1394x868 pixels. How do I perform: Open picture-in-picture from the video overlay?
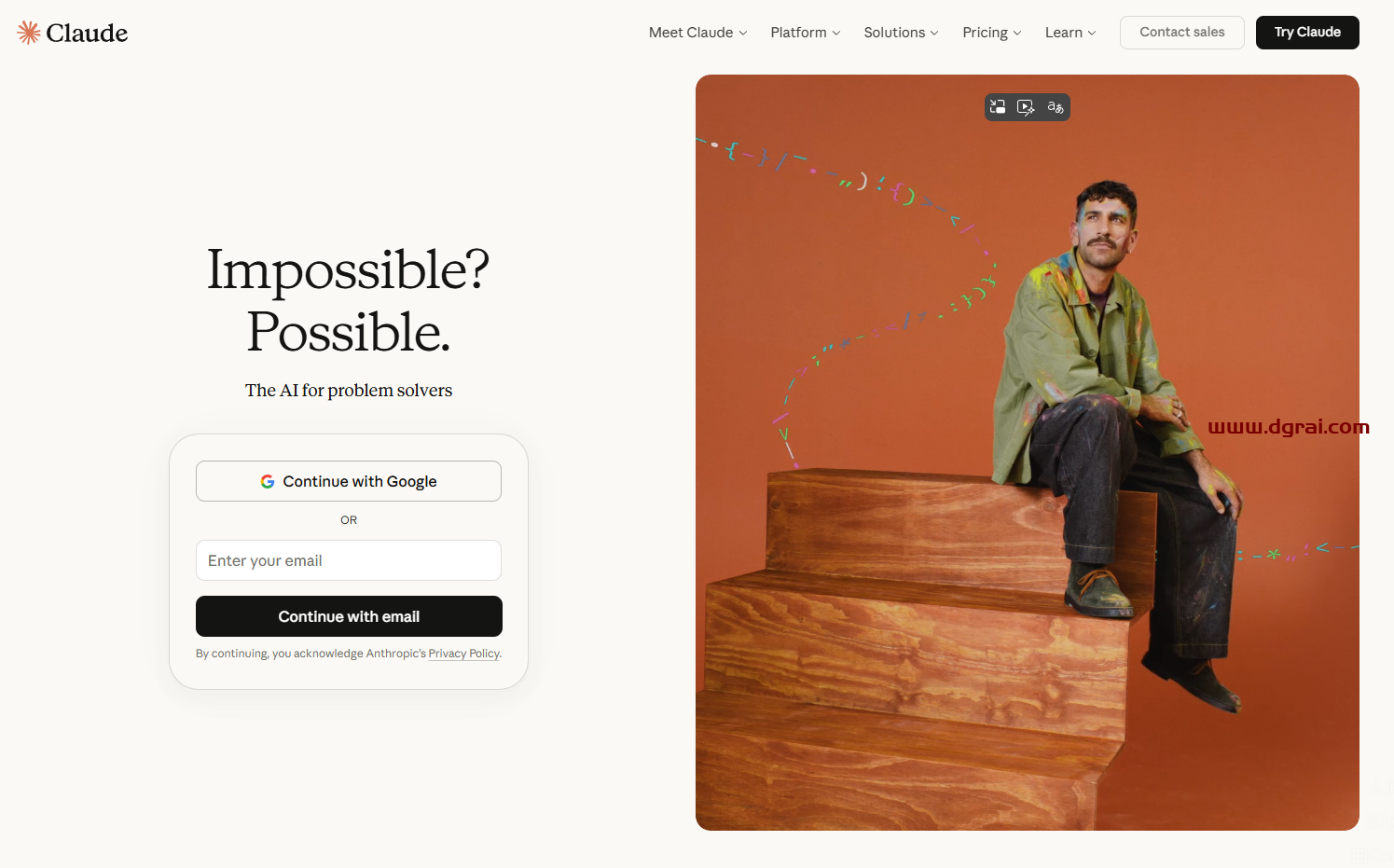(998, 107)
